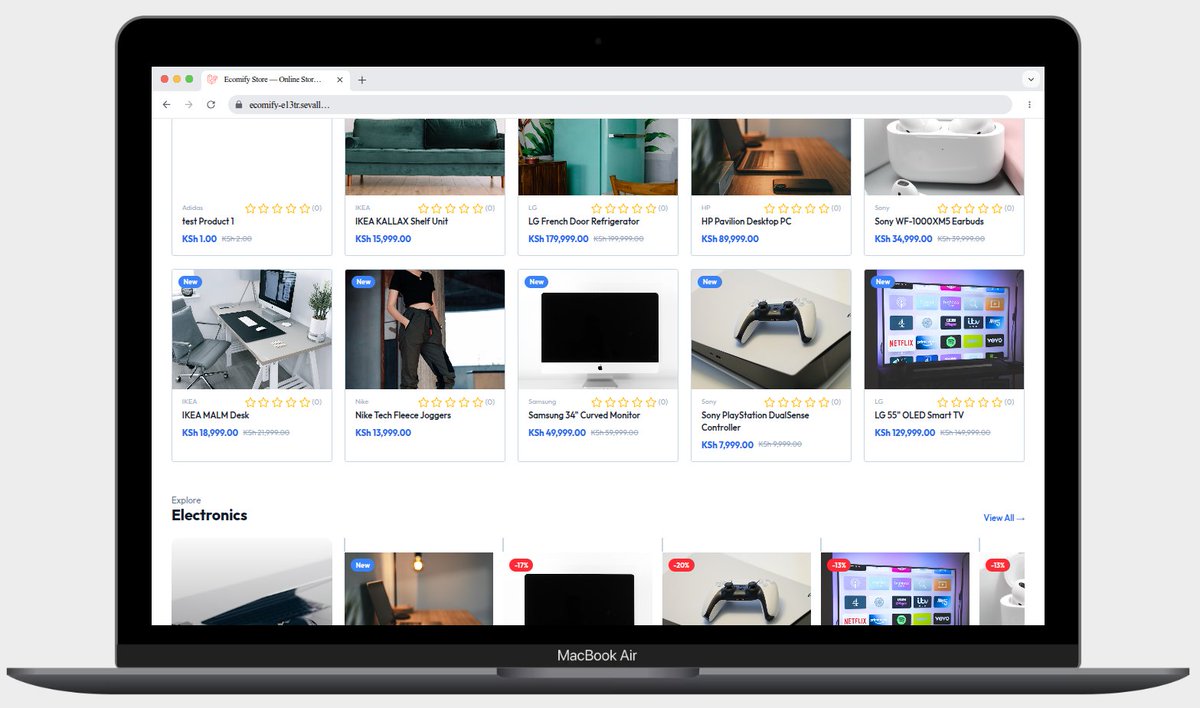
Task: Click the third star on LG French Door Refrigerator
Action: click(624, 208)
